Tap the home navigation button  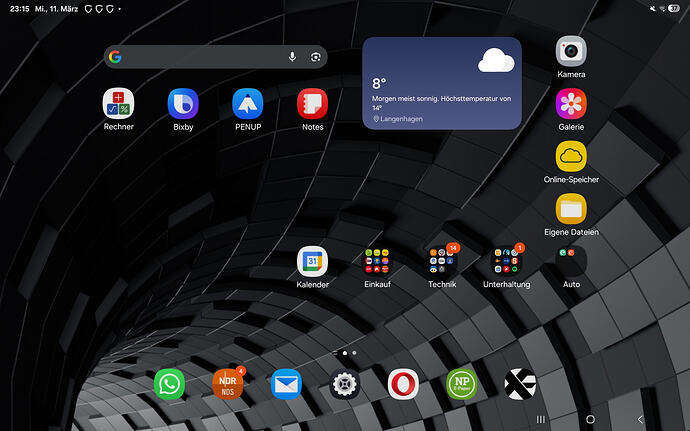coord(591,419)
